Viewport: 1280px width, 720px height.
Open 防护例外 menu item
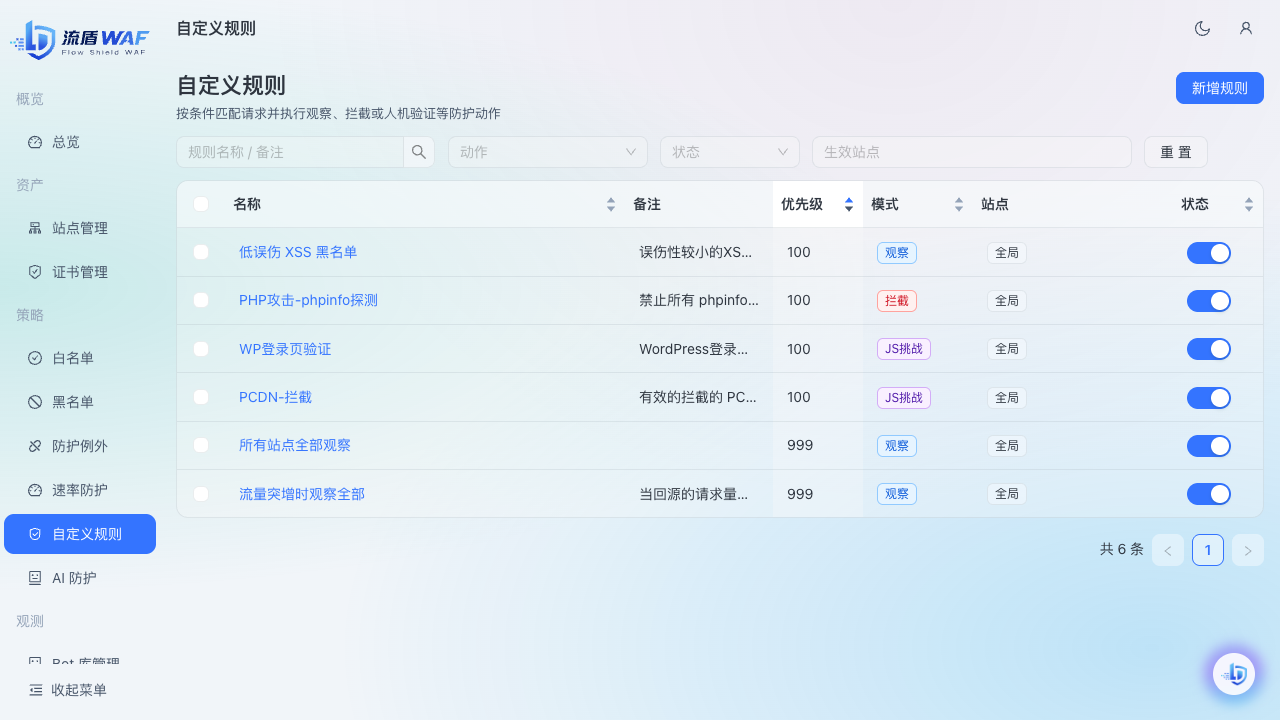coord(80,446)
